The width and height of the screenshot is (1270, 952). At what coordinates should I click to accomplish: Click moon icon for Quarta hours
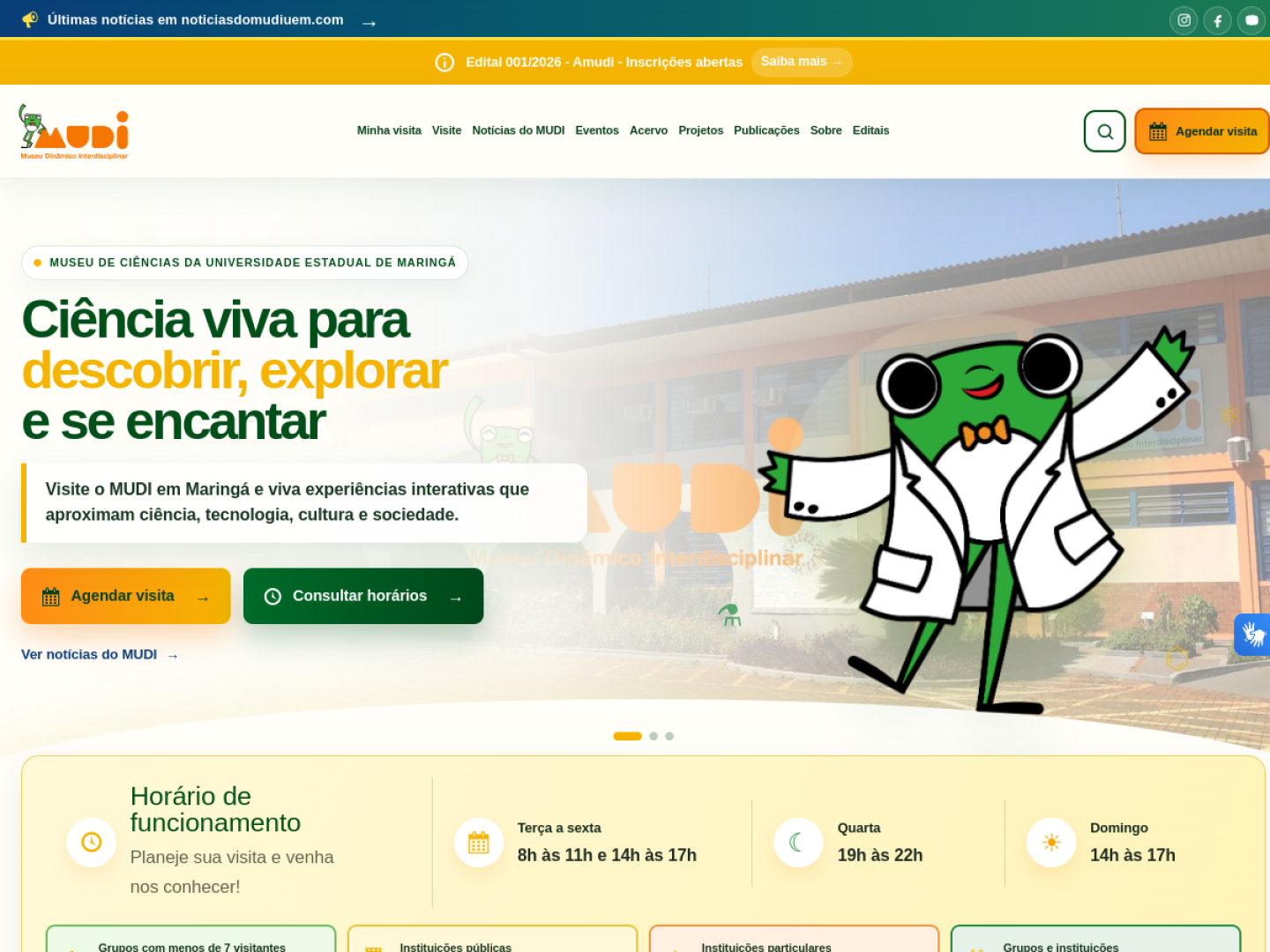coord(798,842)
